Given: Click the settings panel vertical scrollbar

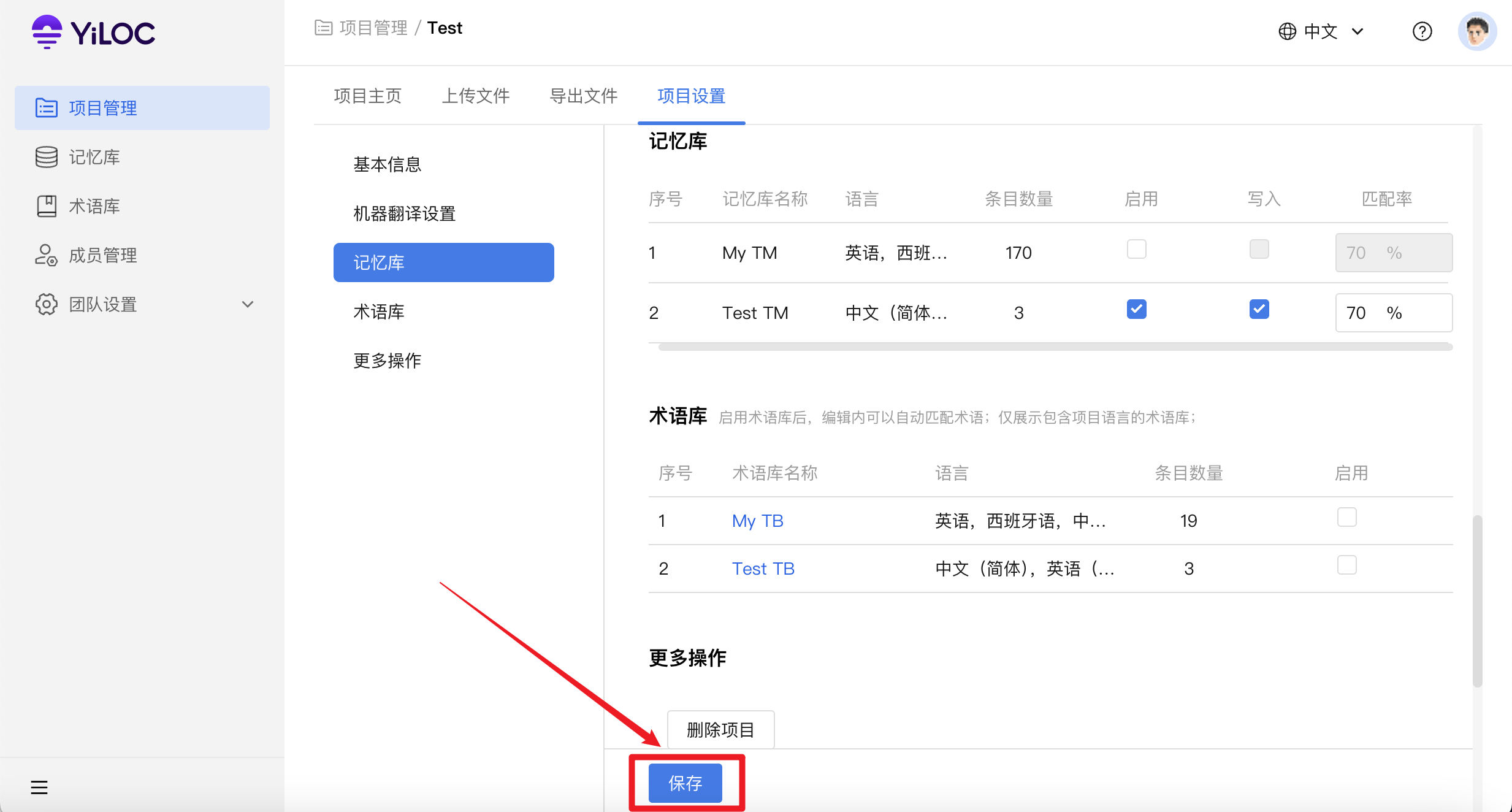Looking at the screenshot, I should (x=1478, y=601).
